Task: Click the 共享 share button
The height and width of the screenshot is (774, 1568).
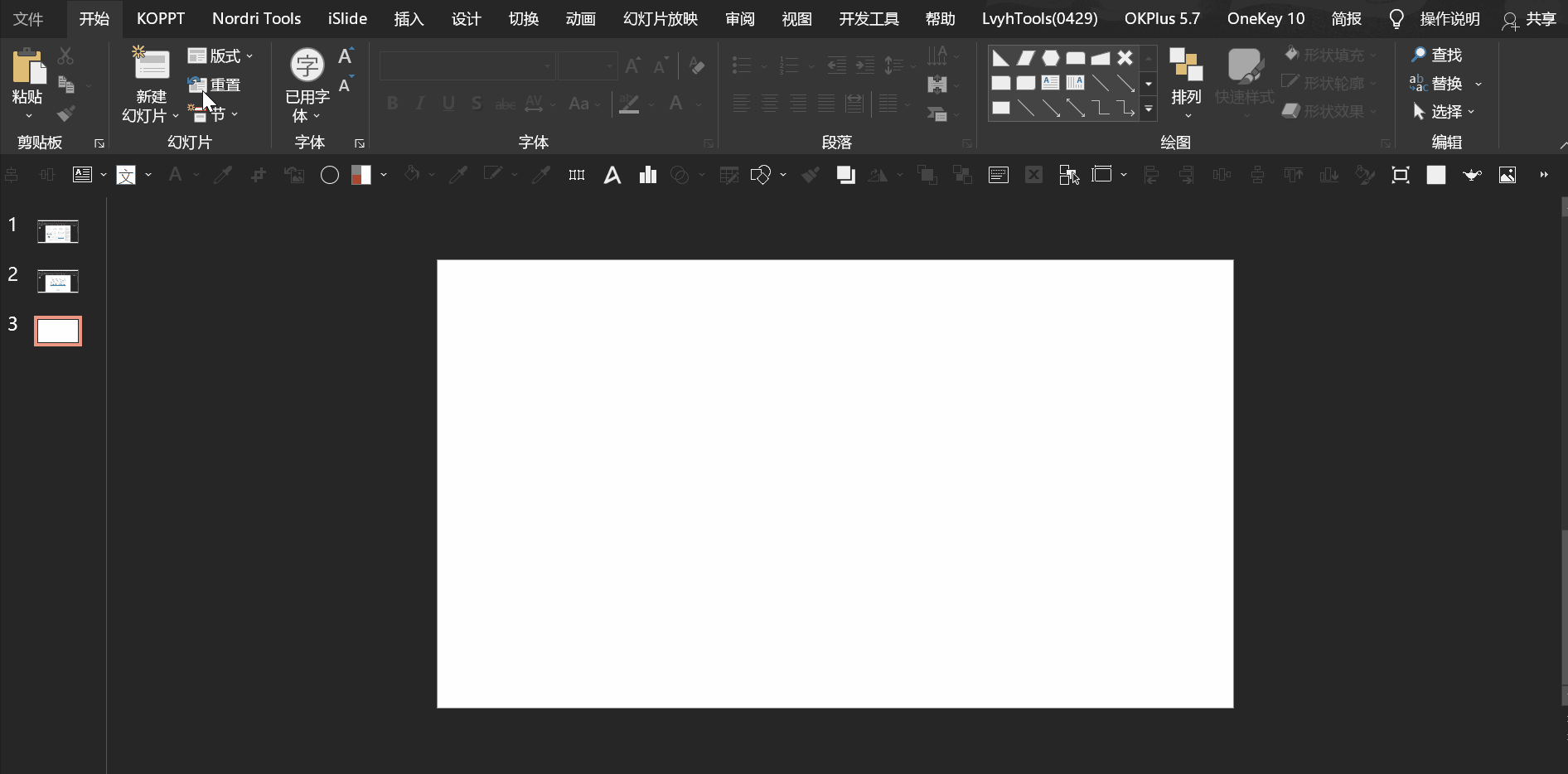Action: pyautogui.click(x=1530, y=19)
